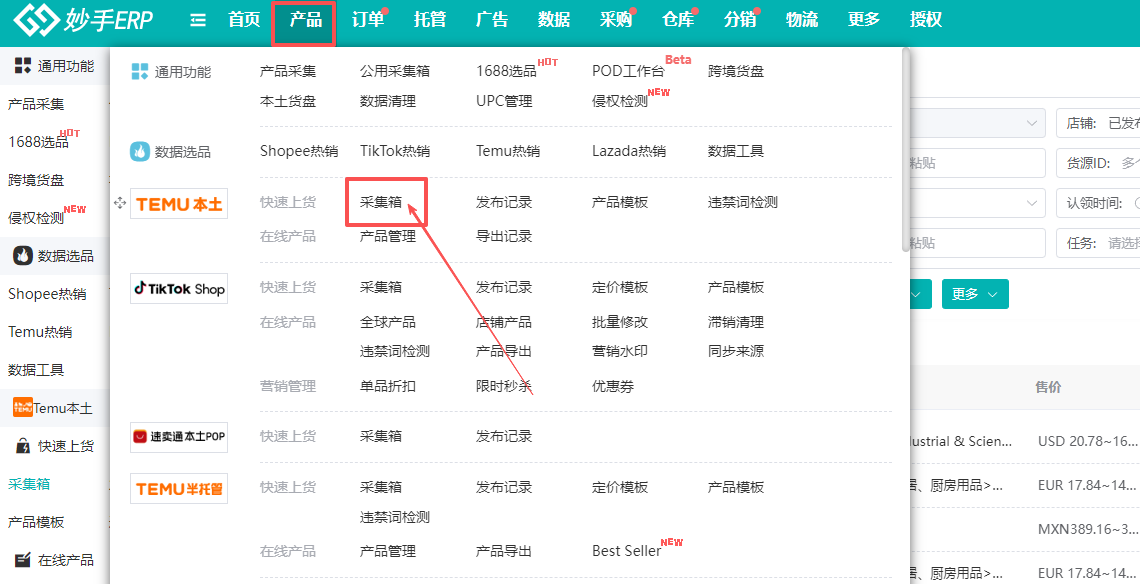Viewport: 1140px width, 584px height.
Task: Select 产品模板 in the left sidebar
Action: point(36,522)
